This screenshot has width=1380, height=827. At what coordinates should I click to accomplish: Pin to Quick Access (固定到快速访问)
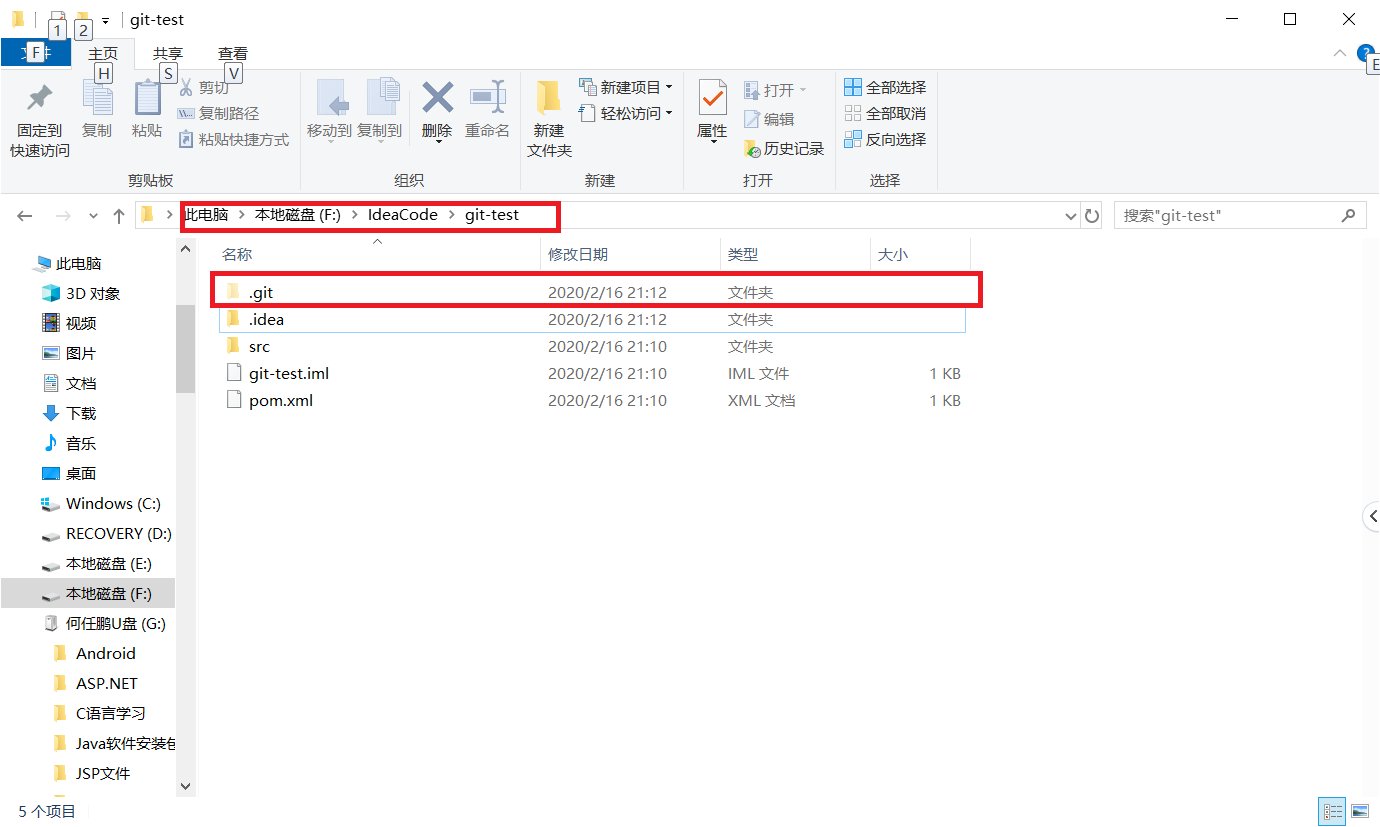[x=40, y=121]
